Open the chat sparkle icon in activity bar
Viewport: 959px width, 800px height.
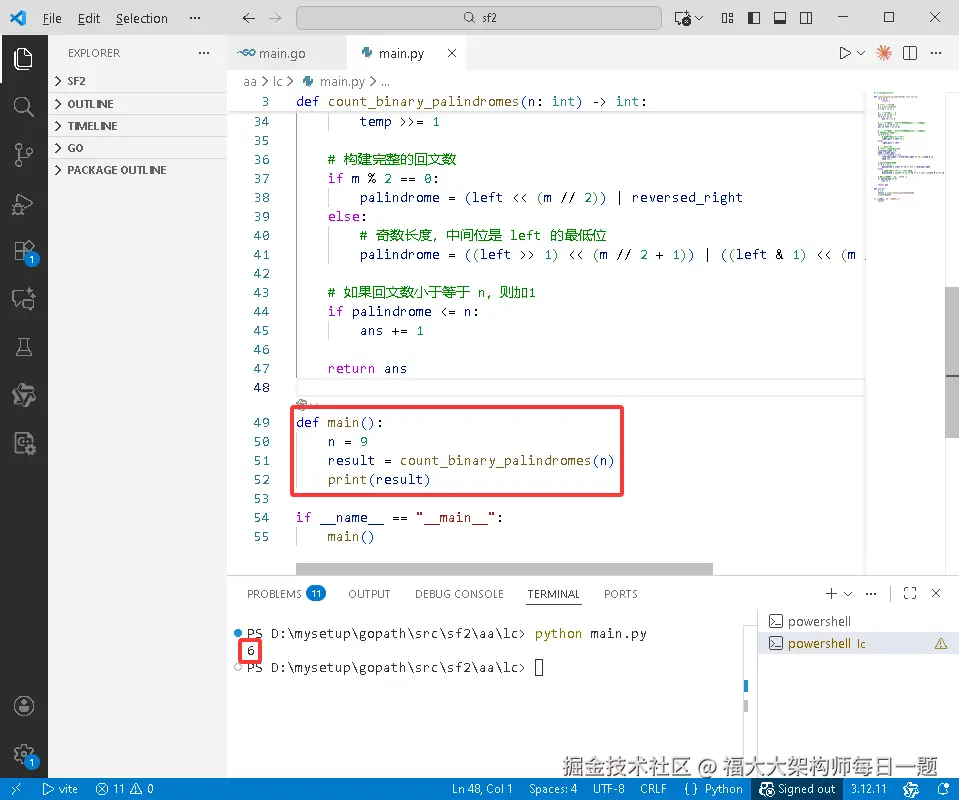click(23, 299)
